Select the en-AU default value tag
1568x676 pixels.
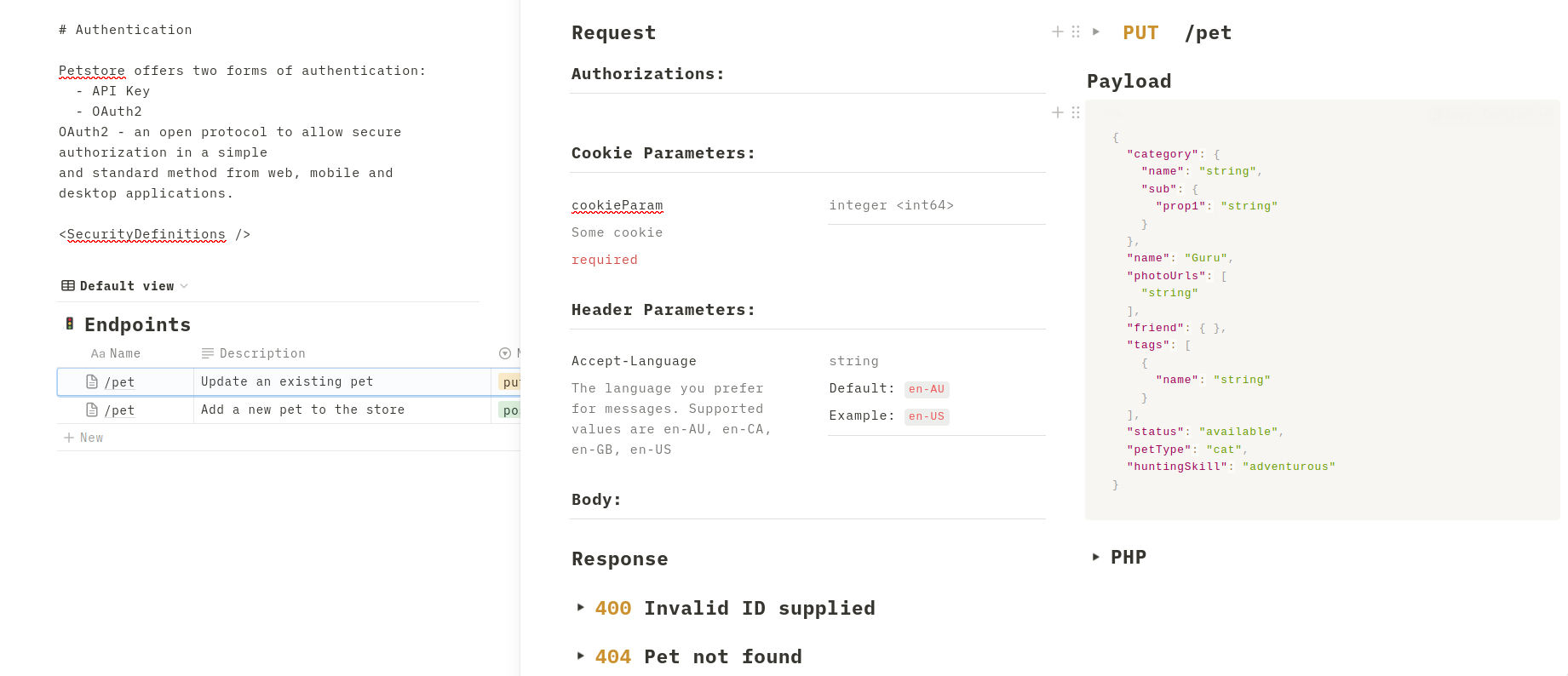click(x=927, y=389)
